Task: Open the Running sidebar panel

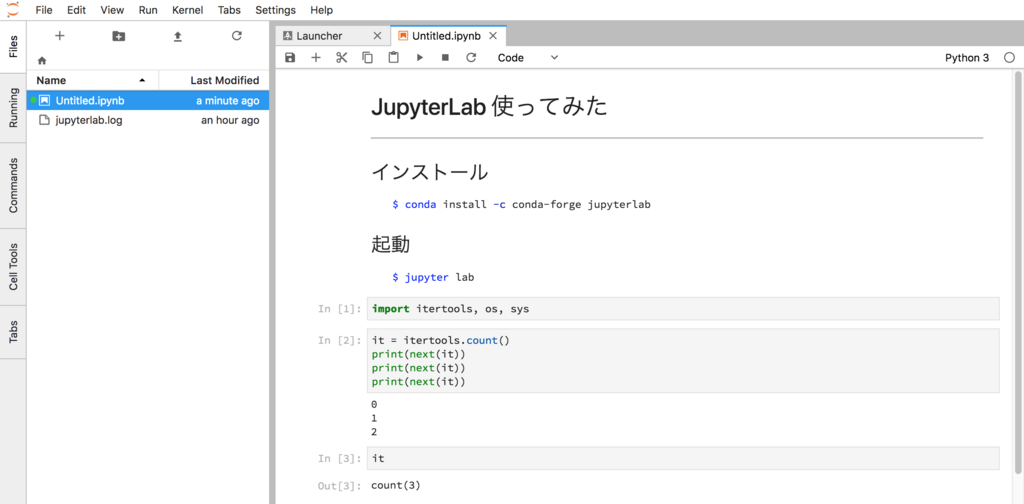Action: [13, 108]
